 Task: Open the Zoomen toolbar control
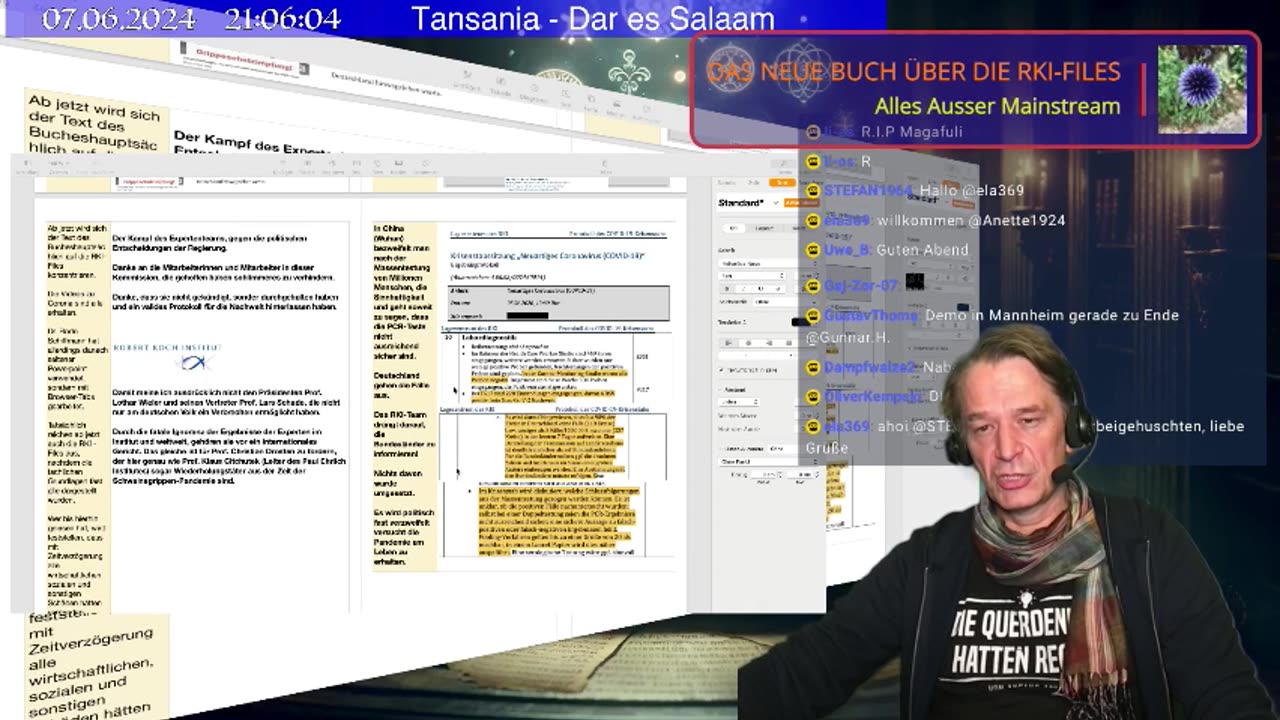coord(59,167)
